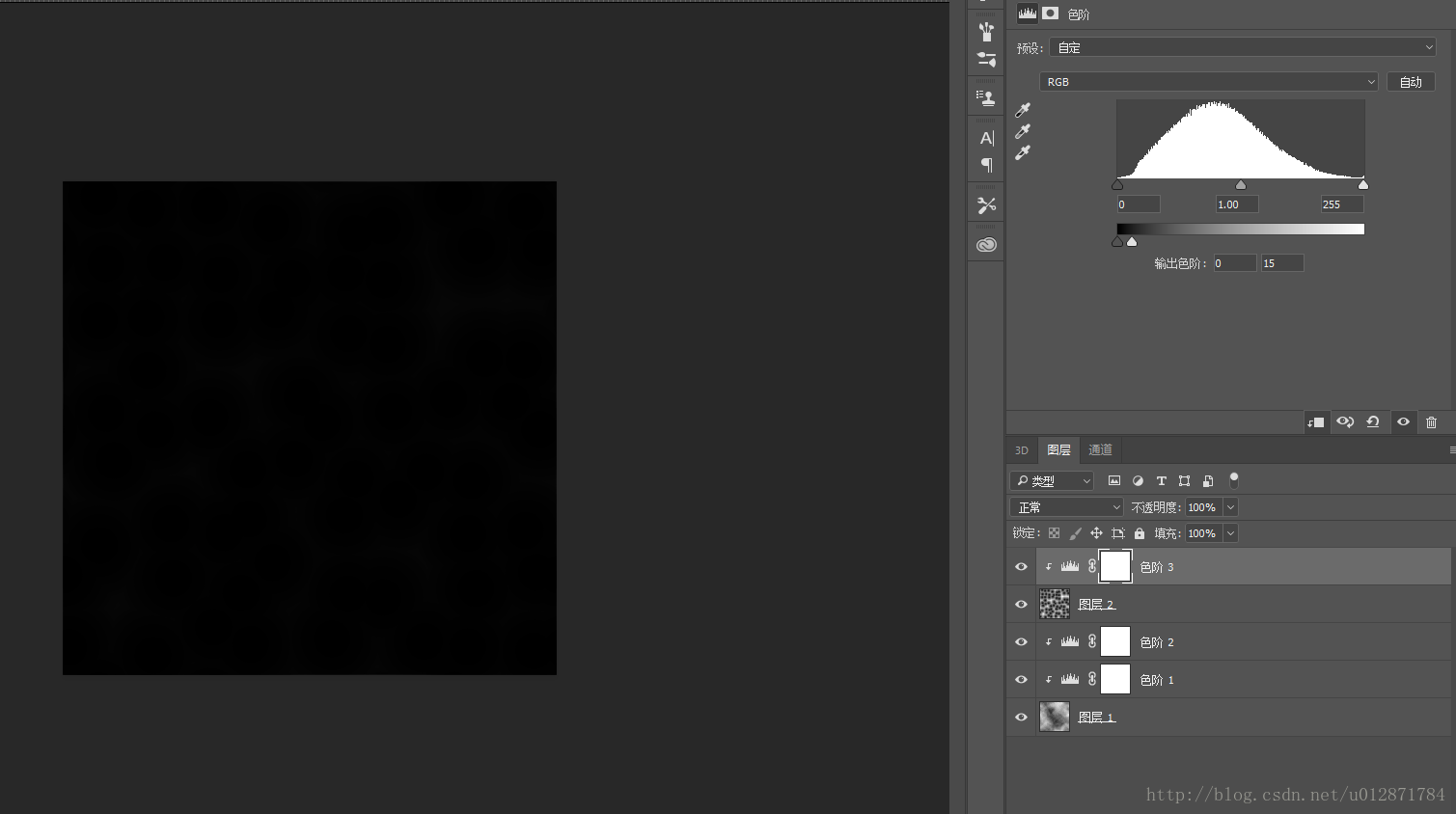Open the Tool Presets panel icon
Screen dimensions: 1456x814
click(x=986, y=205)
